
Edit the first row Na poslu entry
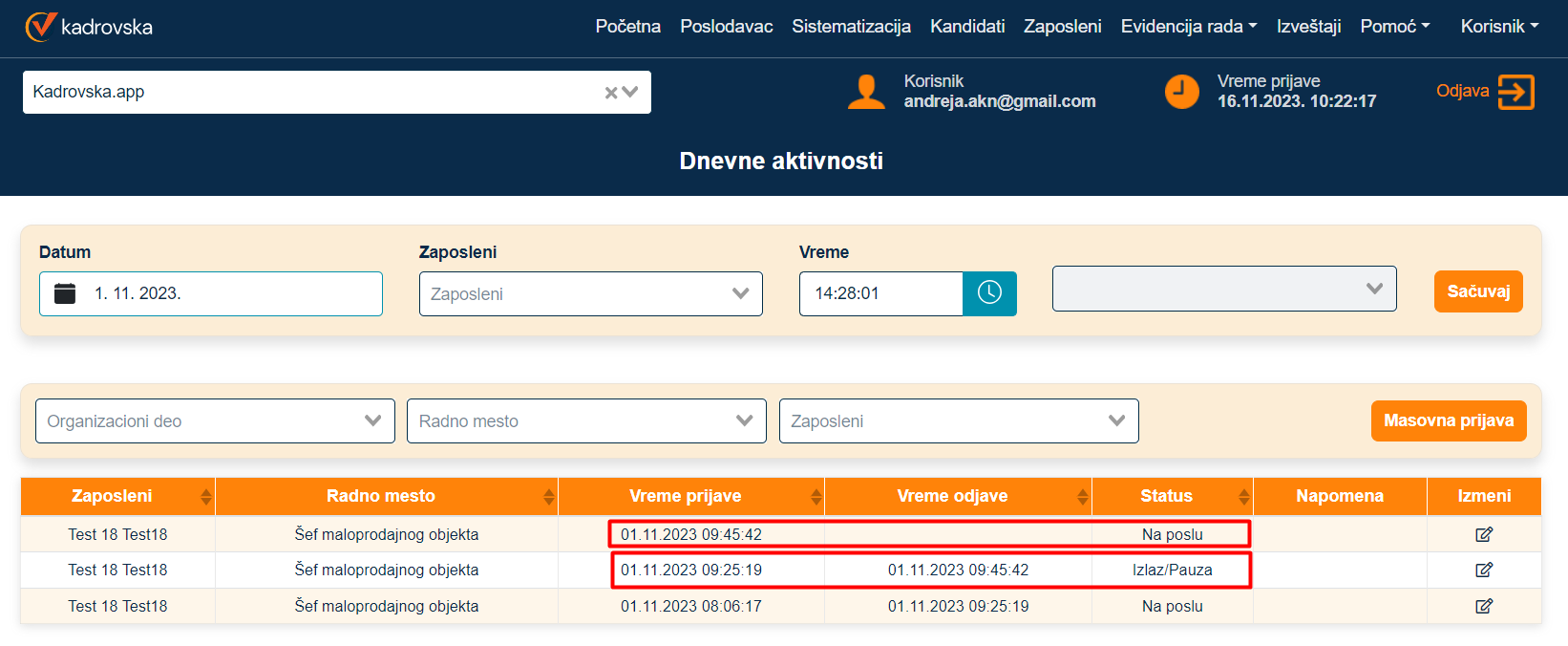coord(1483,534)
